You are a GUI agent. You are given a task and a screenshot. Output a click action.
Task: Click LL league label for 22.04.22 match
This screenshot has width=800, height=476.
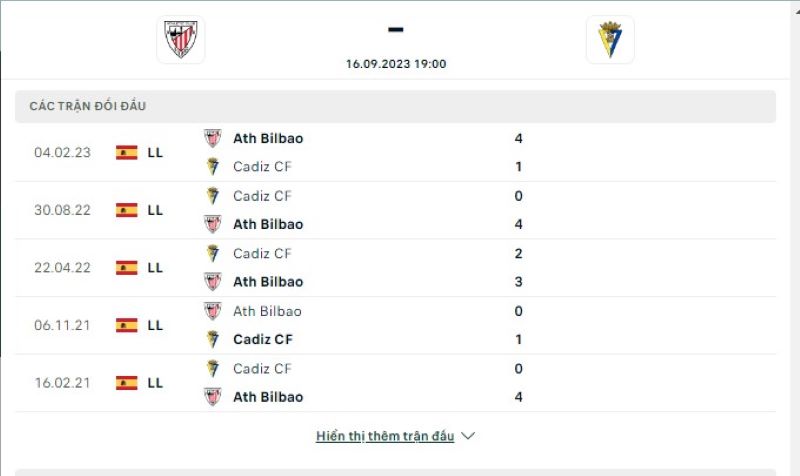pos(155,268)
